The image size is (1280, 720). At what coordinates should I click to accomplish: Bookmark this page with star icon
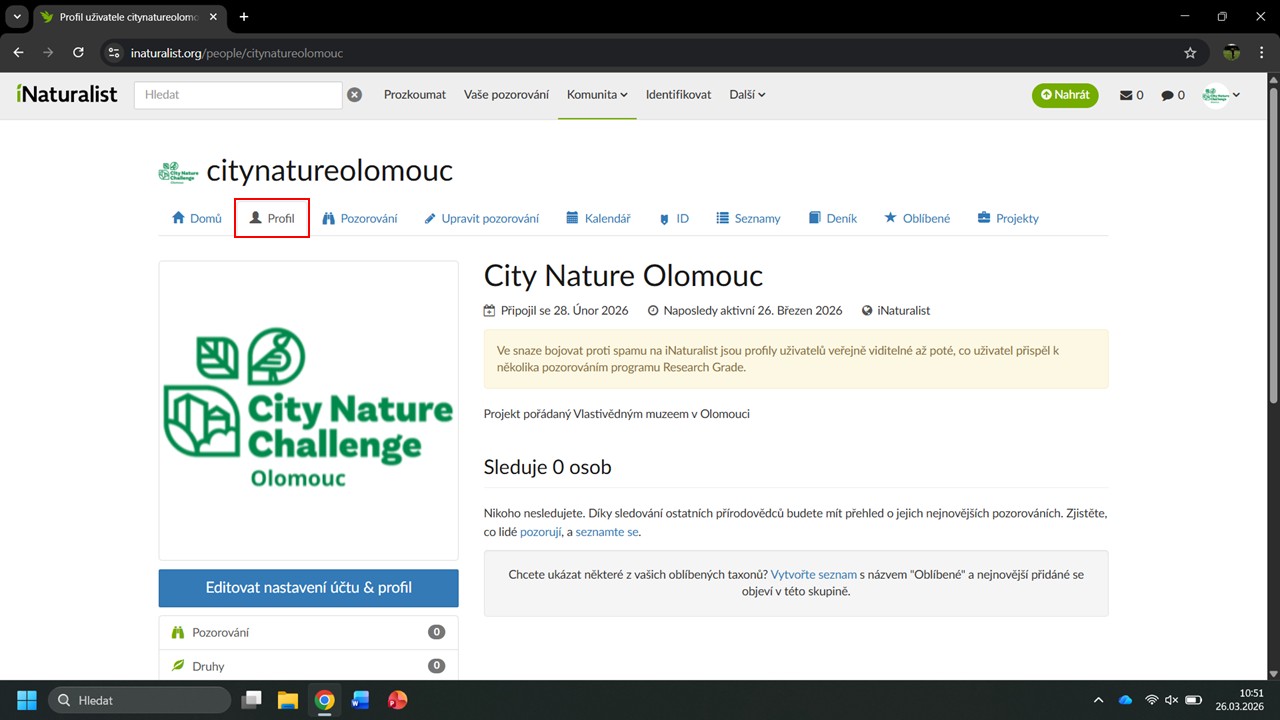click(x=1190, y=53)
